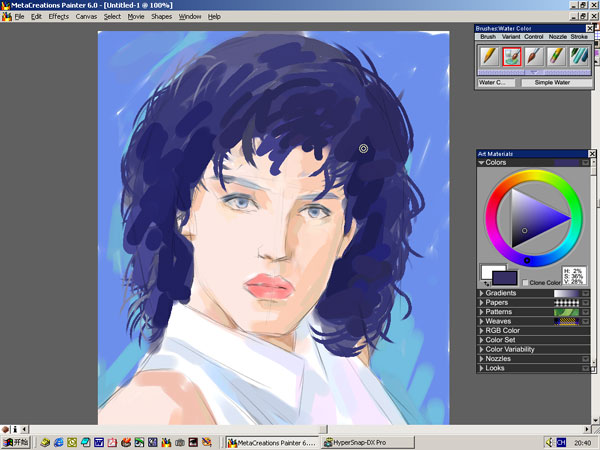Open the Papers dropdown arrow at row end
The width and height of the screenshot is (600, 450).
[x=585, y=303]
